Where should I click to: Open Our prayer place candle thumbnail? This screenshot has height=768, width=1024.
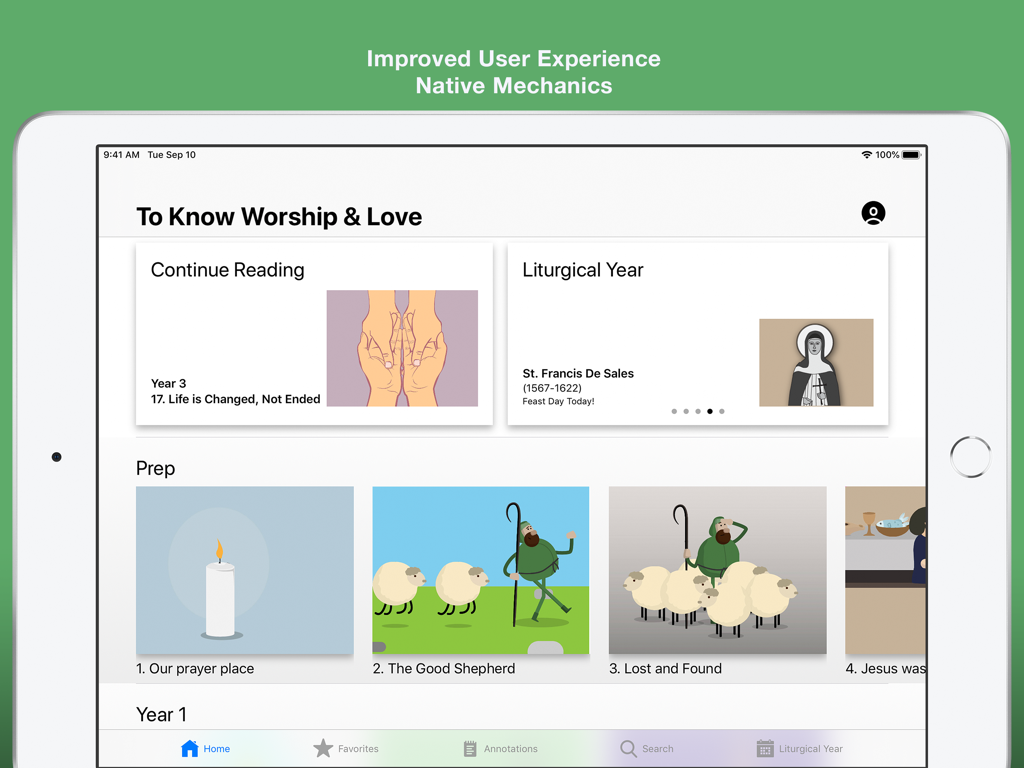pos(245,570)
